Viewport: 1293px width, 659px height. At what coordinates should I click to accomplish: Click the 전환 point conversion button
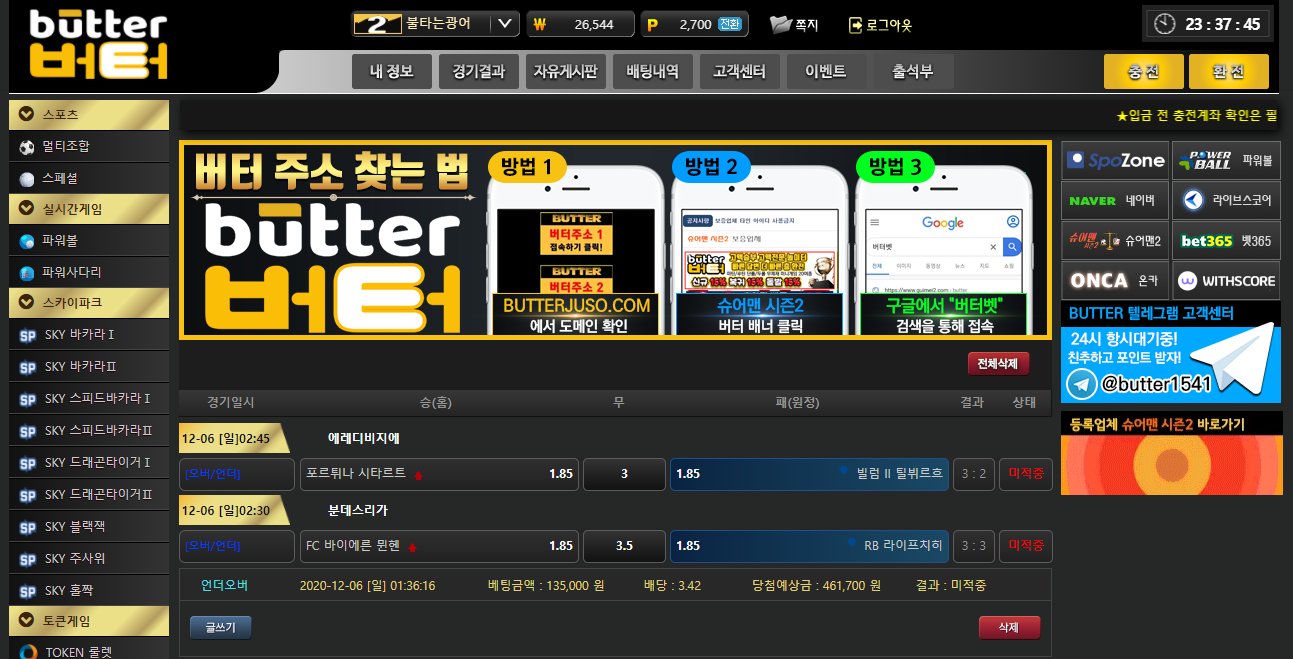730,24
